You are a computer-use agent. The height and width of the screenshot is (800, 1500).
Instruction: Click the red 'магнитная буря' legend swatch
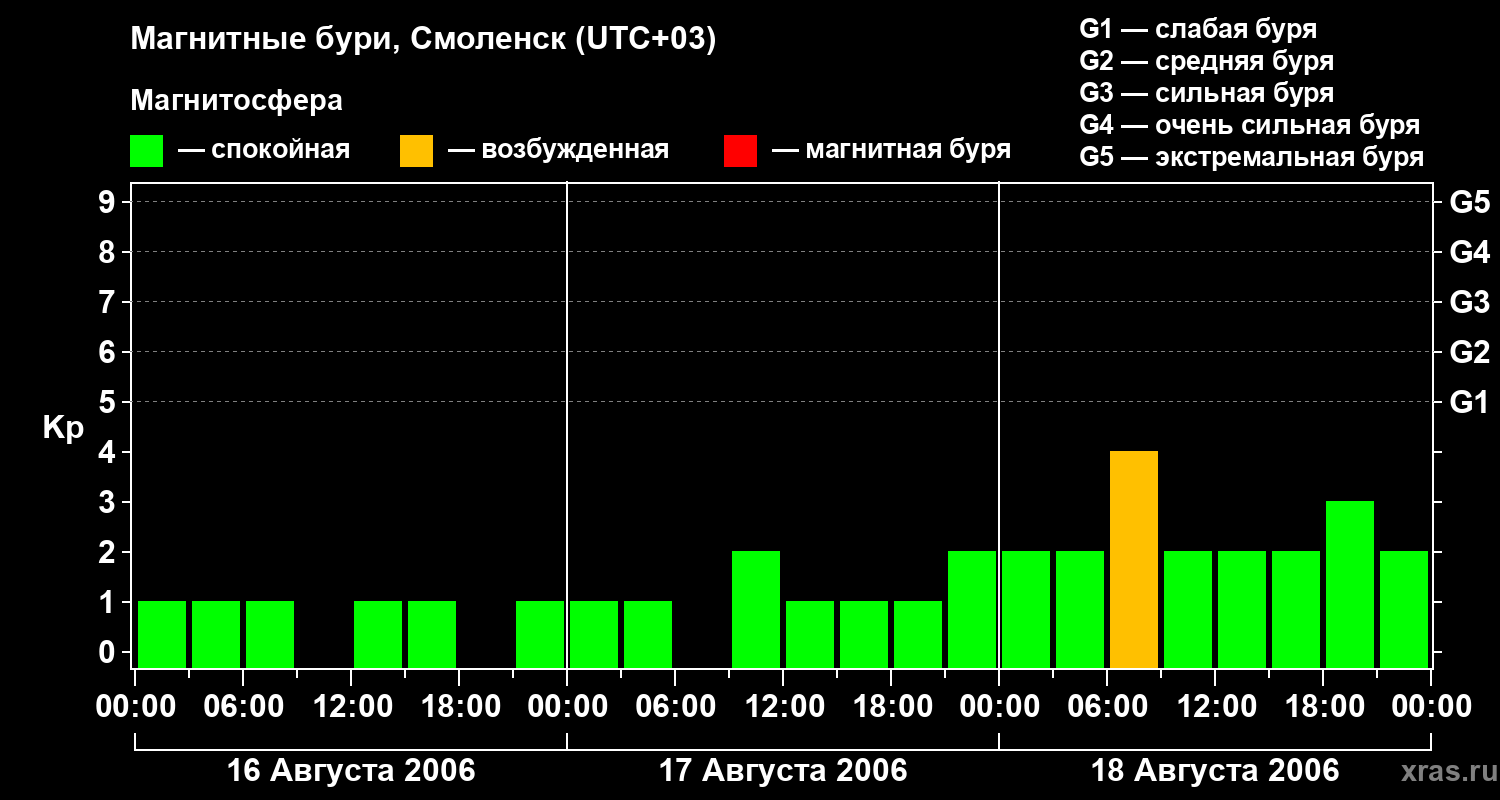740,151
